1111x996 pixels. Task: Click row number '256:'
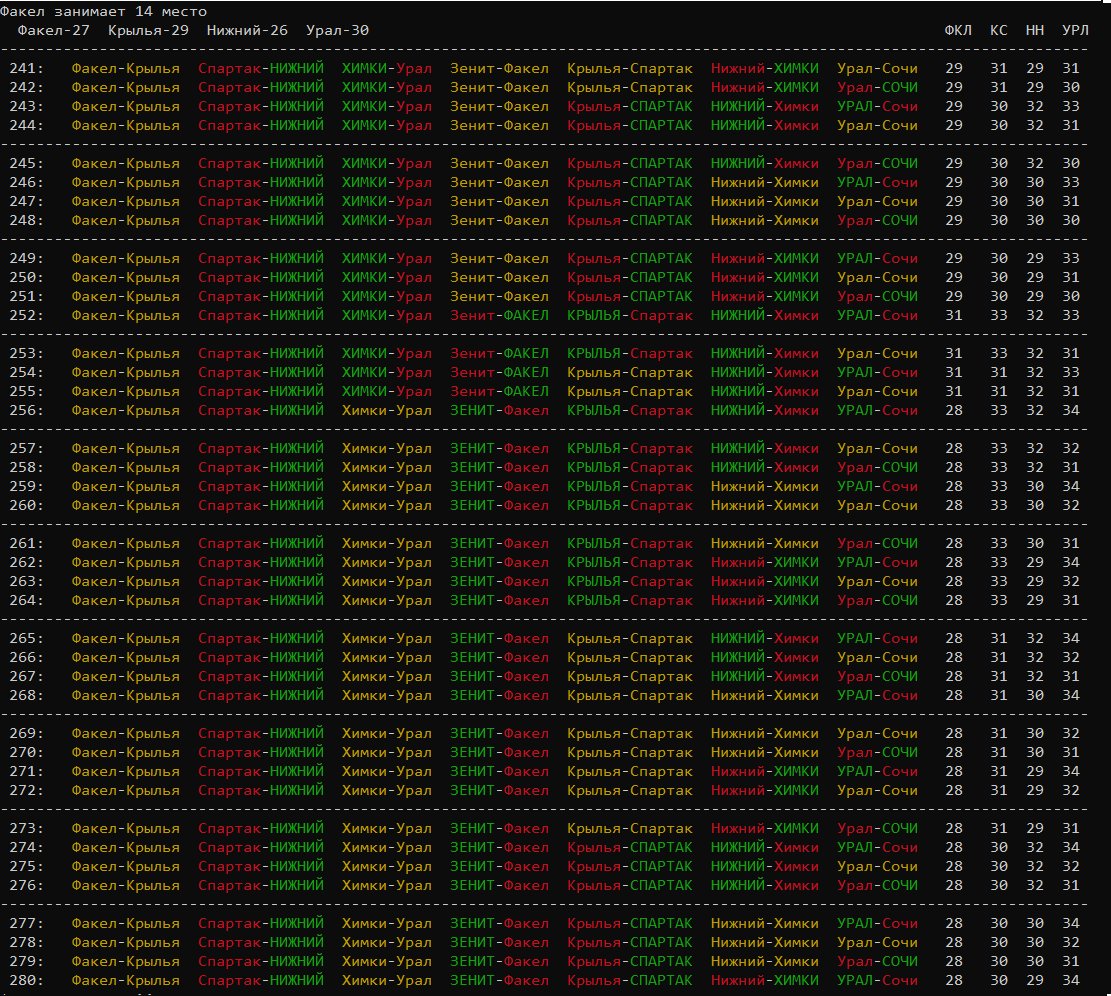coord(26,410)
